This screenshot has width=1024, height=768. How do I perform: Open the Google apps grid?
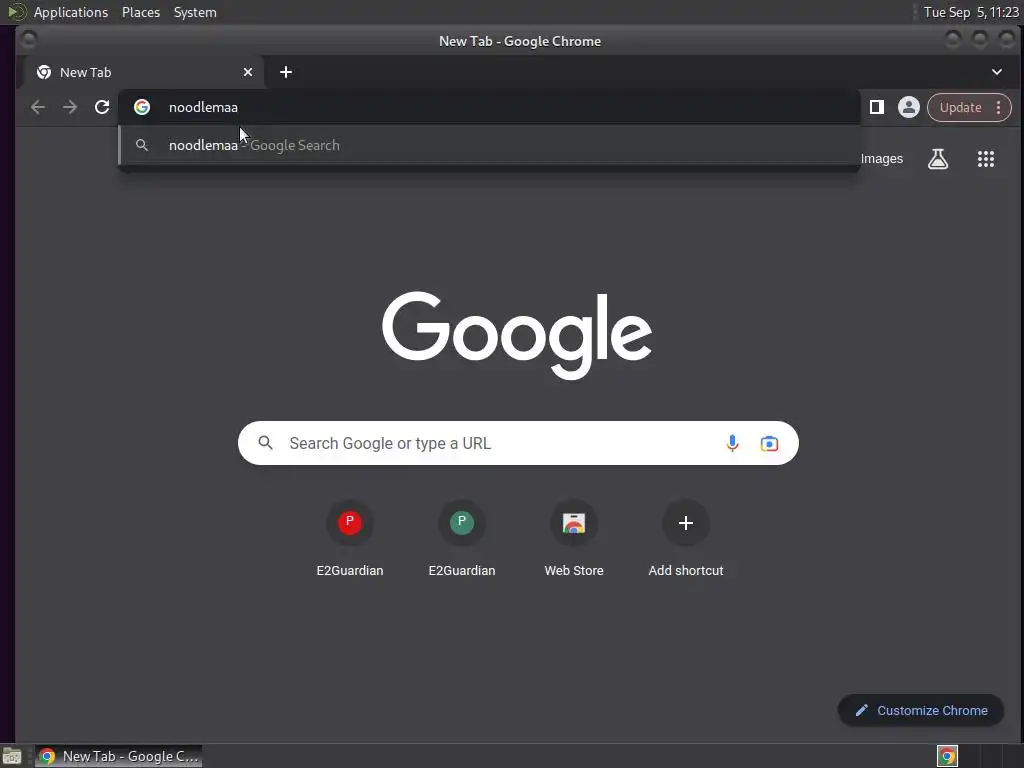[x=985, y=159]
